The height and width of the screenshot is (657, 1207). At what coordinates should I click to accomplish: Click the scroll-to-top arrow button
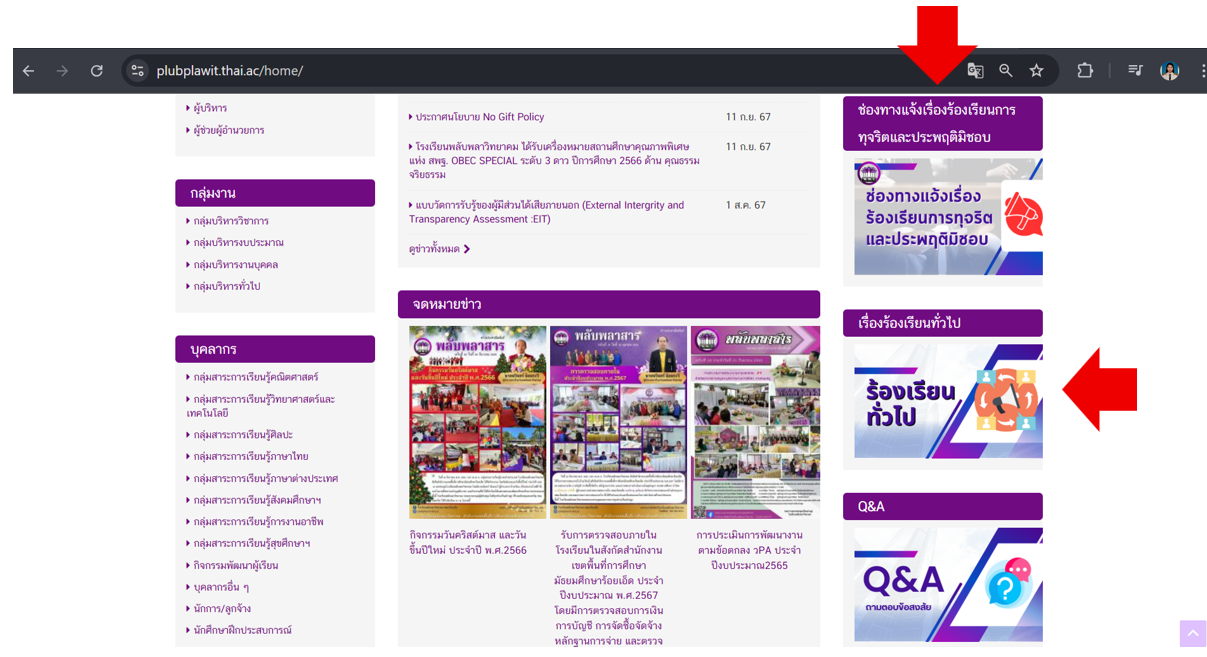click(1192, 633)
